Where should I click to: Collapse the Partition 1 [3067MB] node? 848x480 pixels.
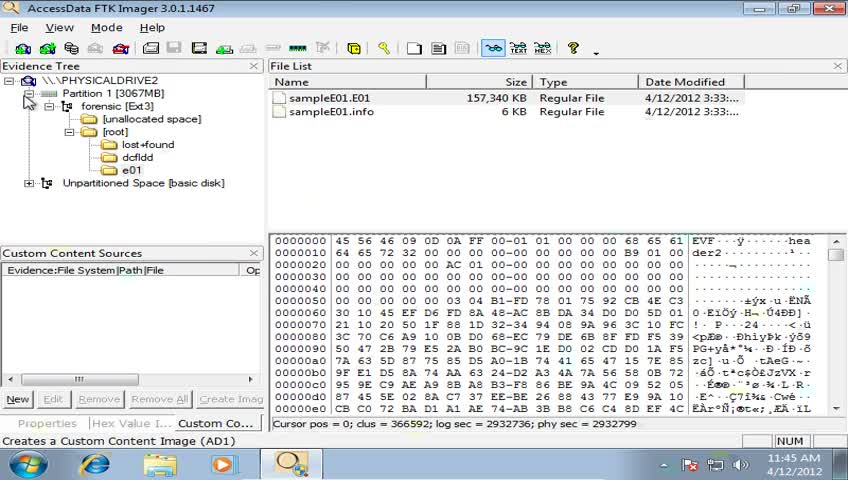[x=29, y=94]
